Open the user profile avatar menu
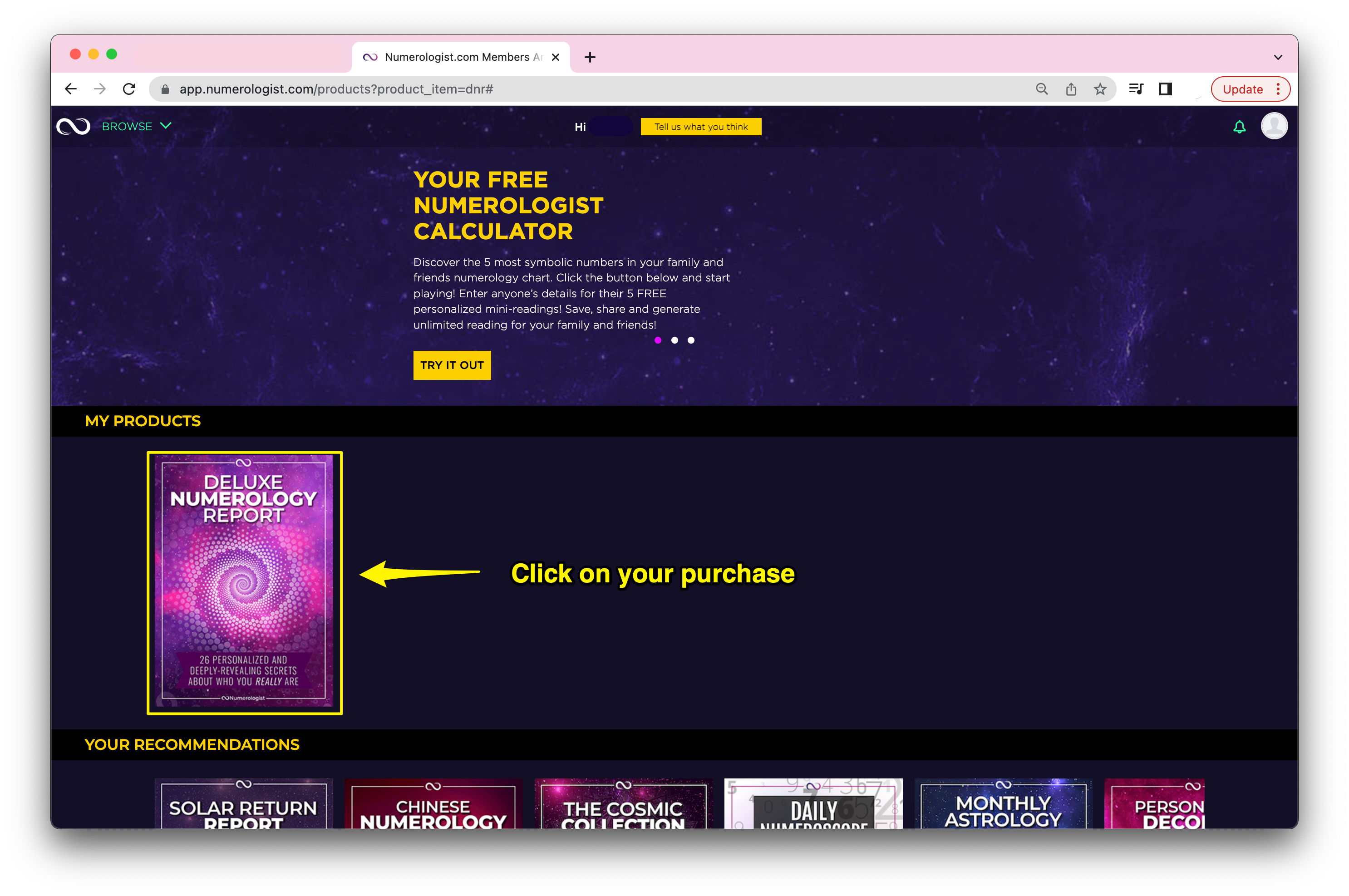Screen dimensions: 1349x896 click(1274, 126)
